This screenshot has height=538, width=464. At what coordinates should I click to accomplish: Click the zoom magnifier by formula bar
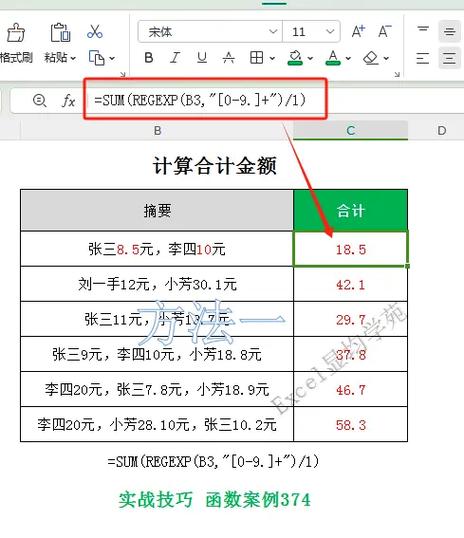coord(39,101)
